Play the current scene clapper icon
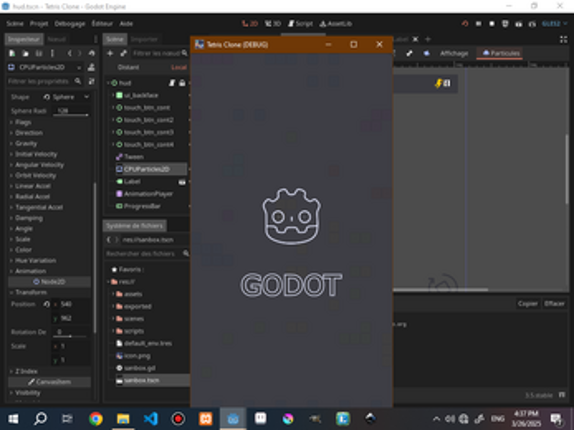 click(x=519, y=24)
